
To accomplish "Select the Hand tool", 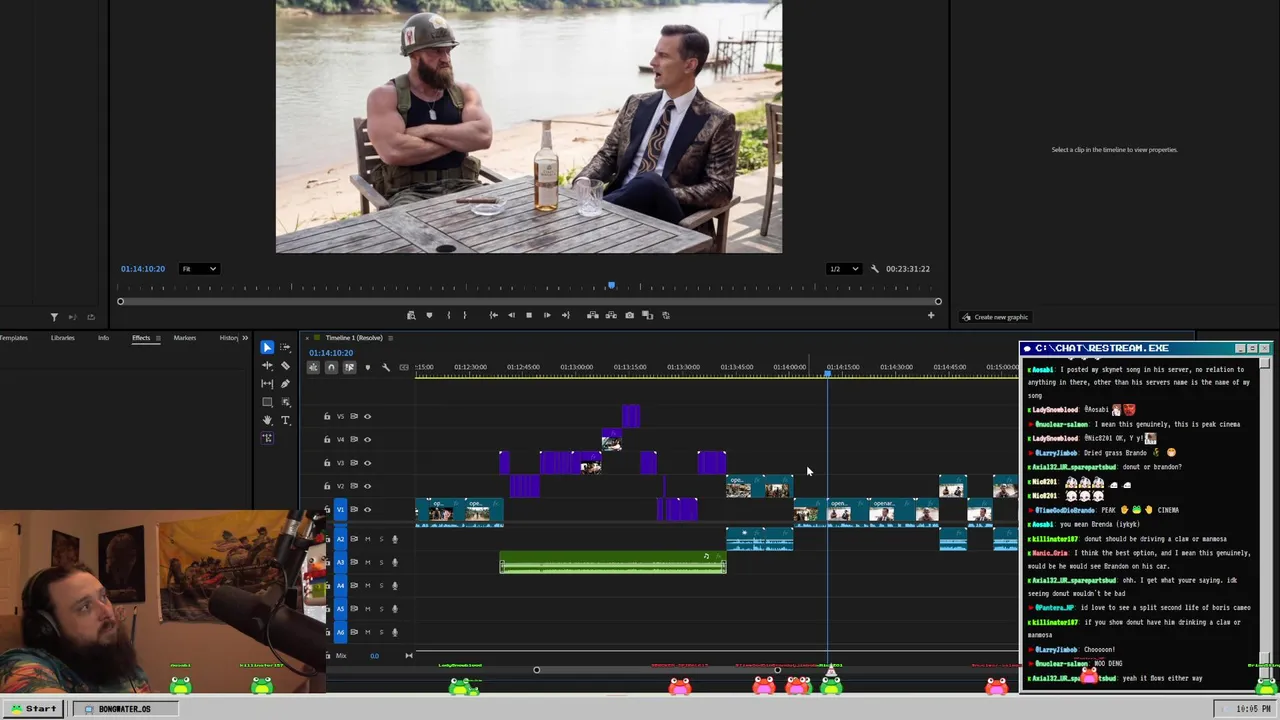I will 267,420.
